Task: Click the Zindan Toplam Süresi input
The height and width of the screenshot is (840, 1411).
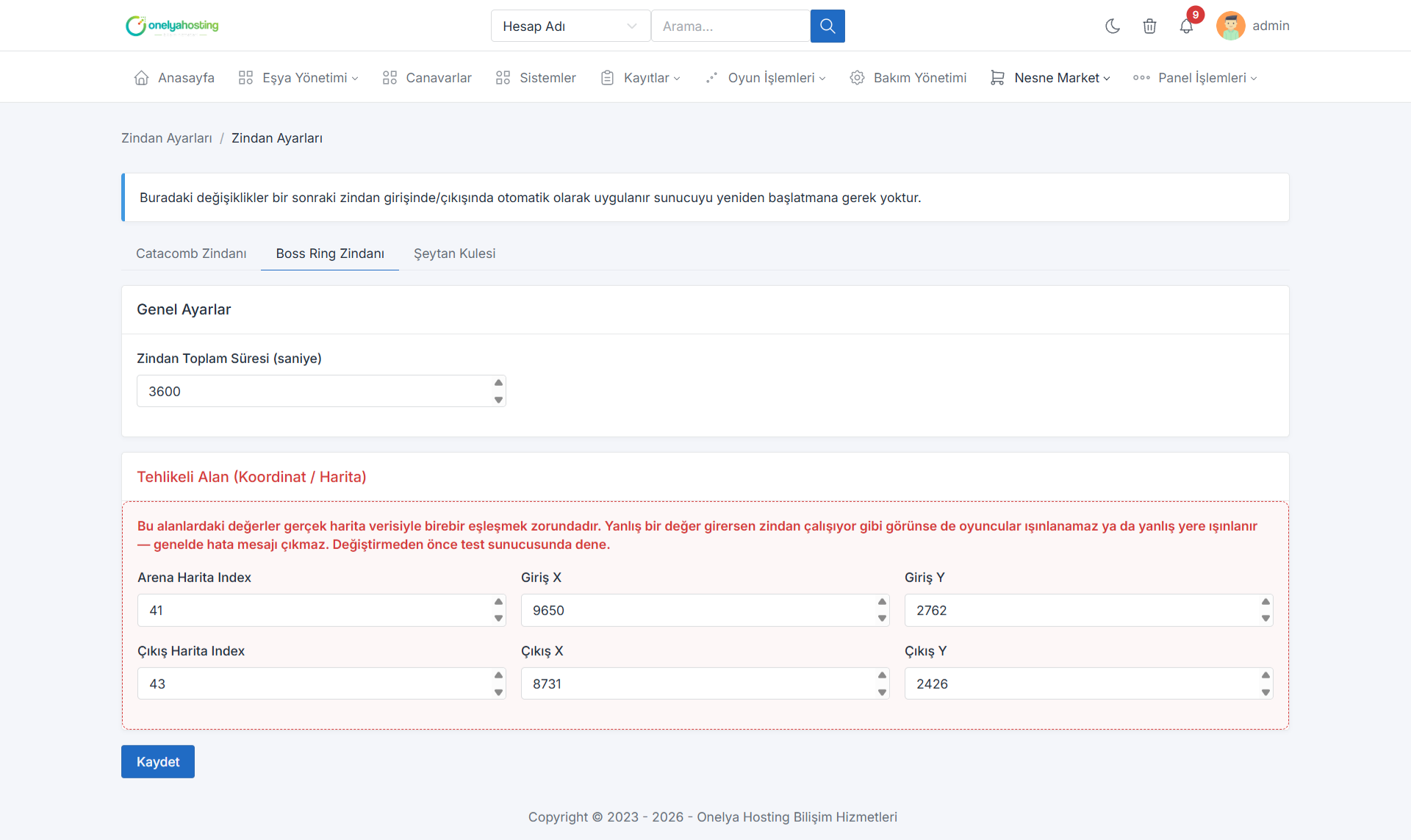Action: 321,391
